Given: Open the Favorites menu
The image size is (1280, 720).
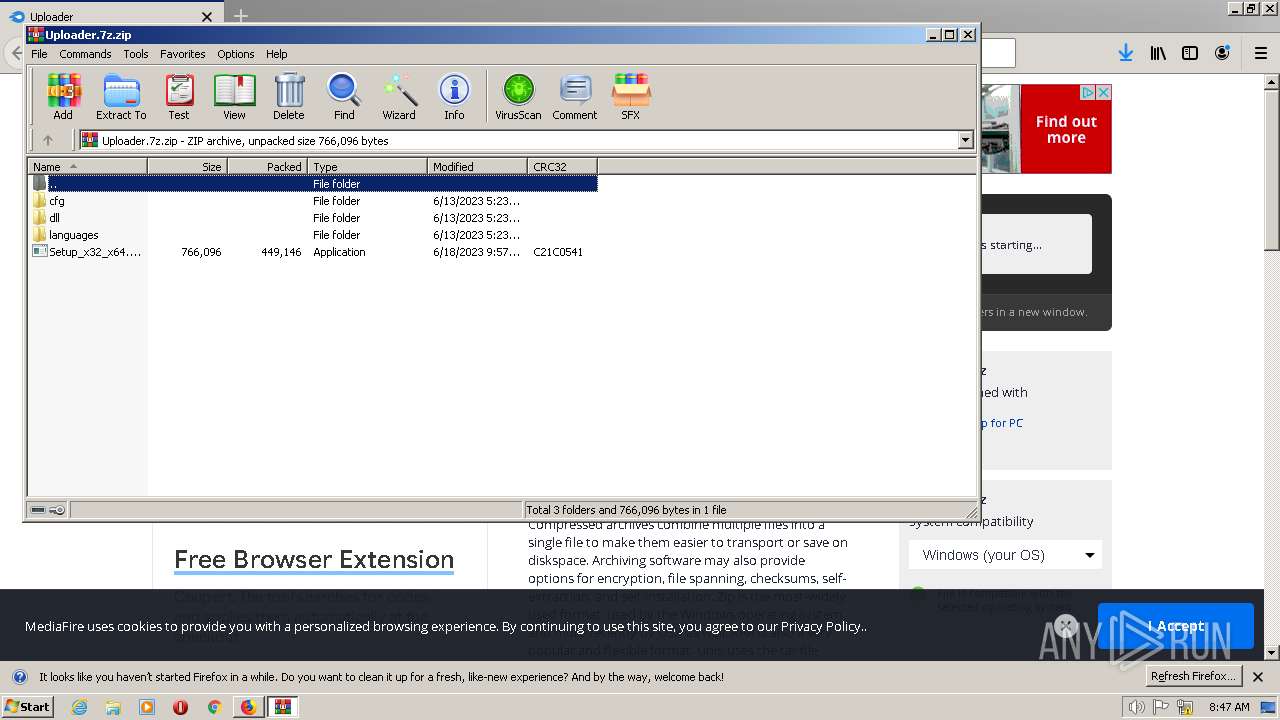Looking at the screenshot, I should (x=183, y=54).
